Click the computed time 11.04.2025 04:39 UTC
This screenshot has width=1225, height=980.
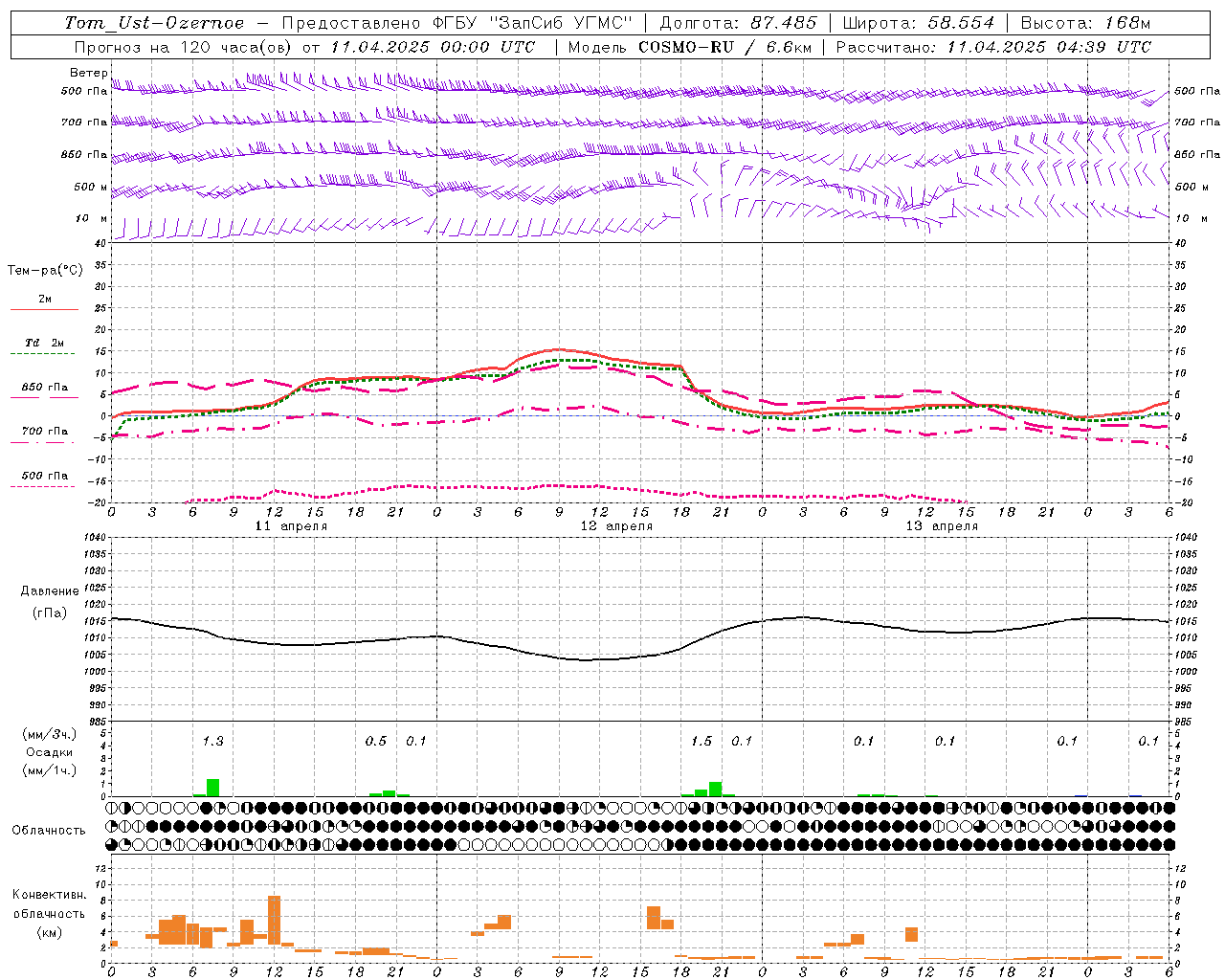1048,47
